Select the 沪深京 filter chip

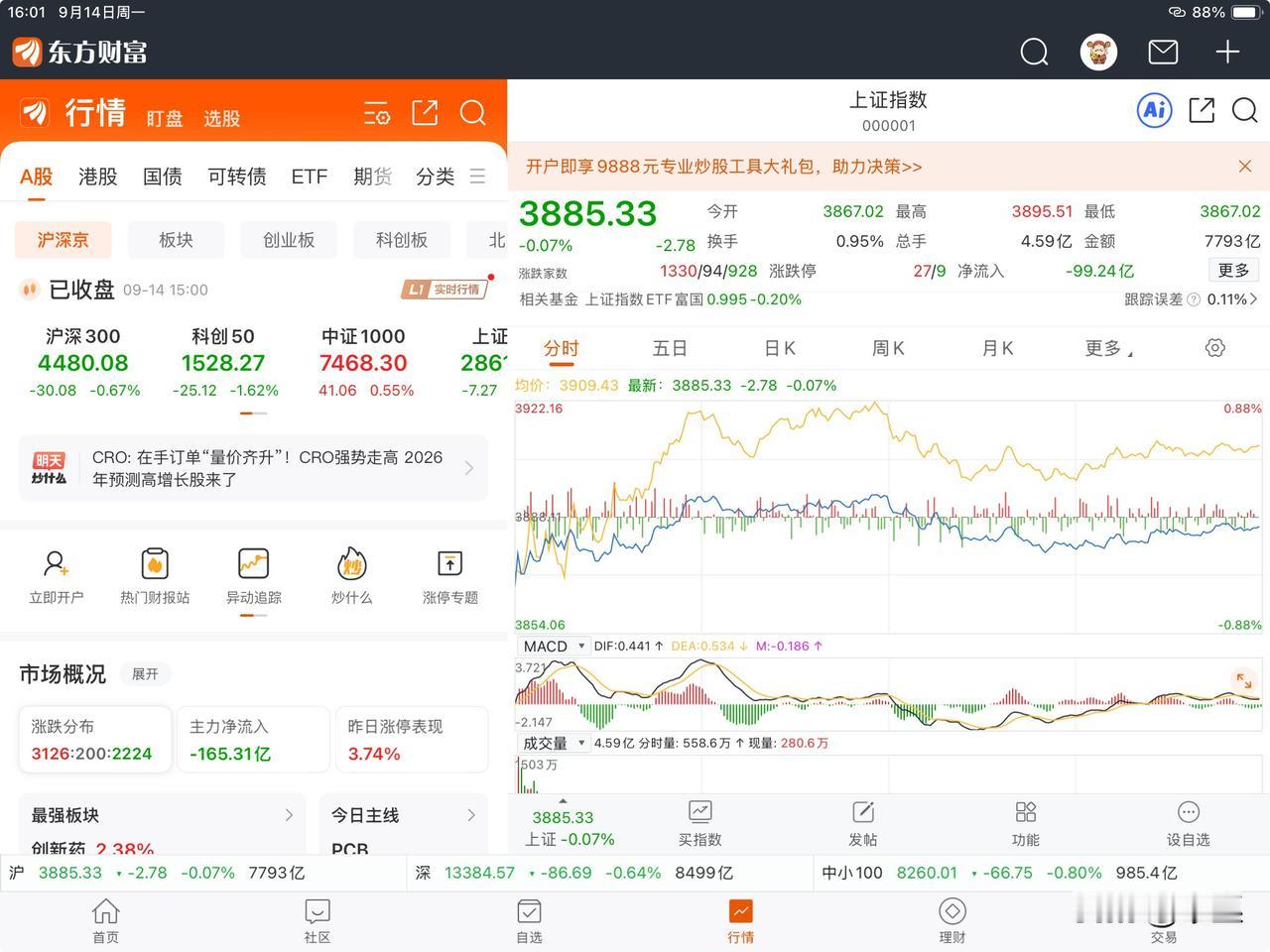point(63,240)
